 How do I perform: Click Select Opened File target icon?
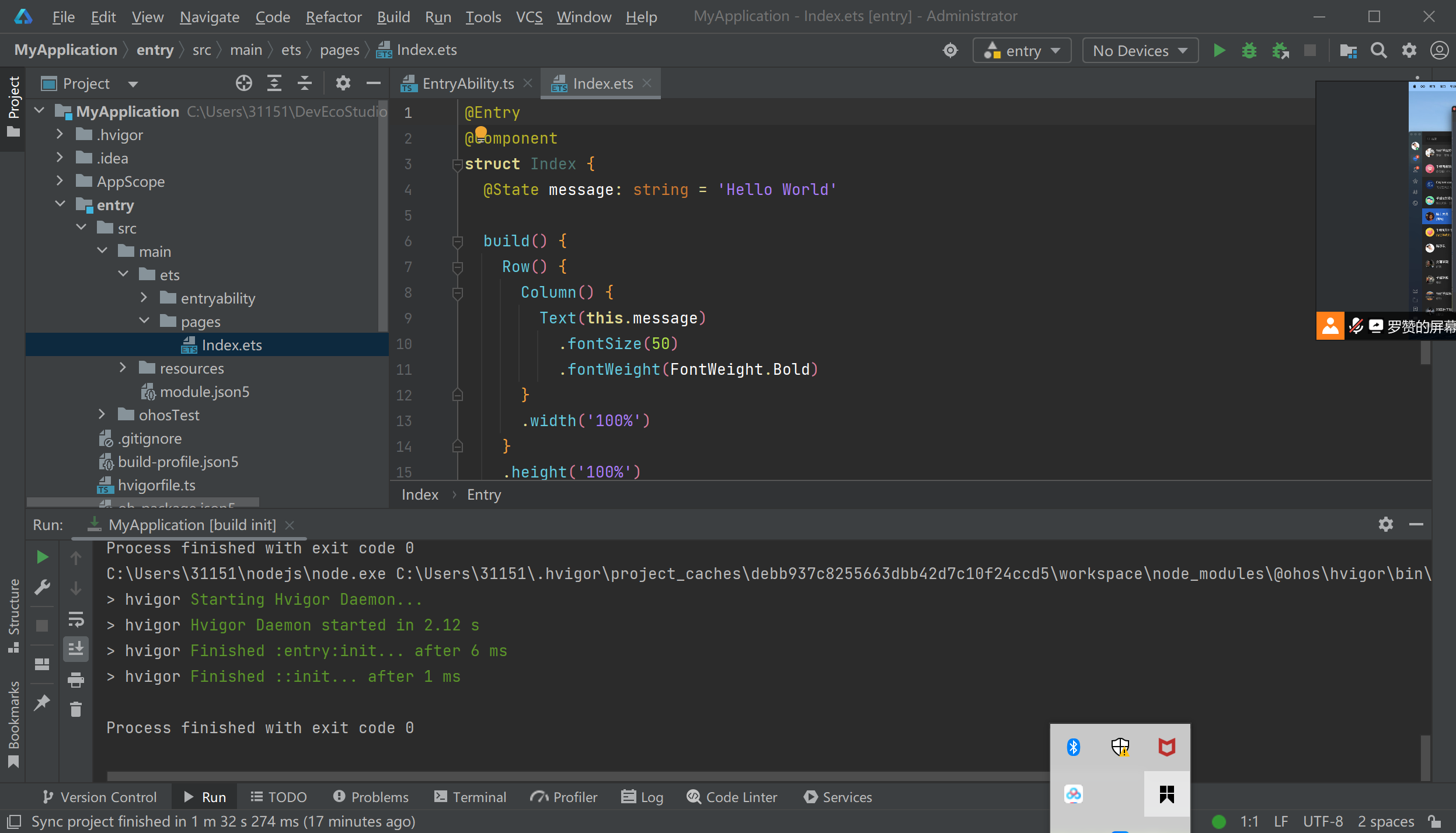pos(244,83)
